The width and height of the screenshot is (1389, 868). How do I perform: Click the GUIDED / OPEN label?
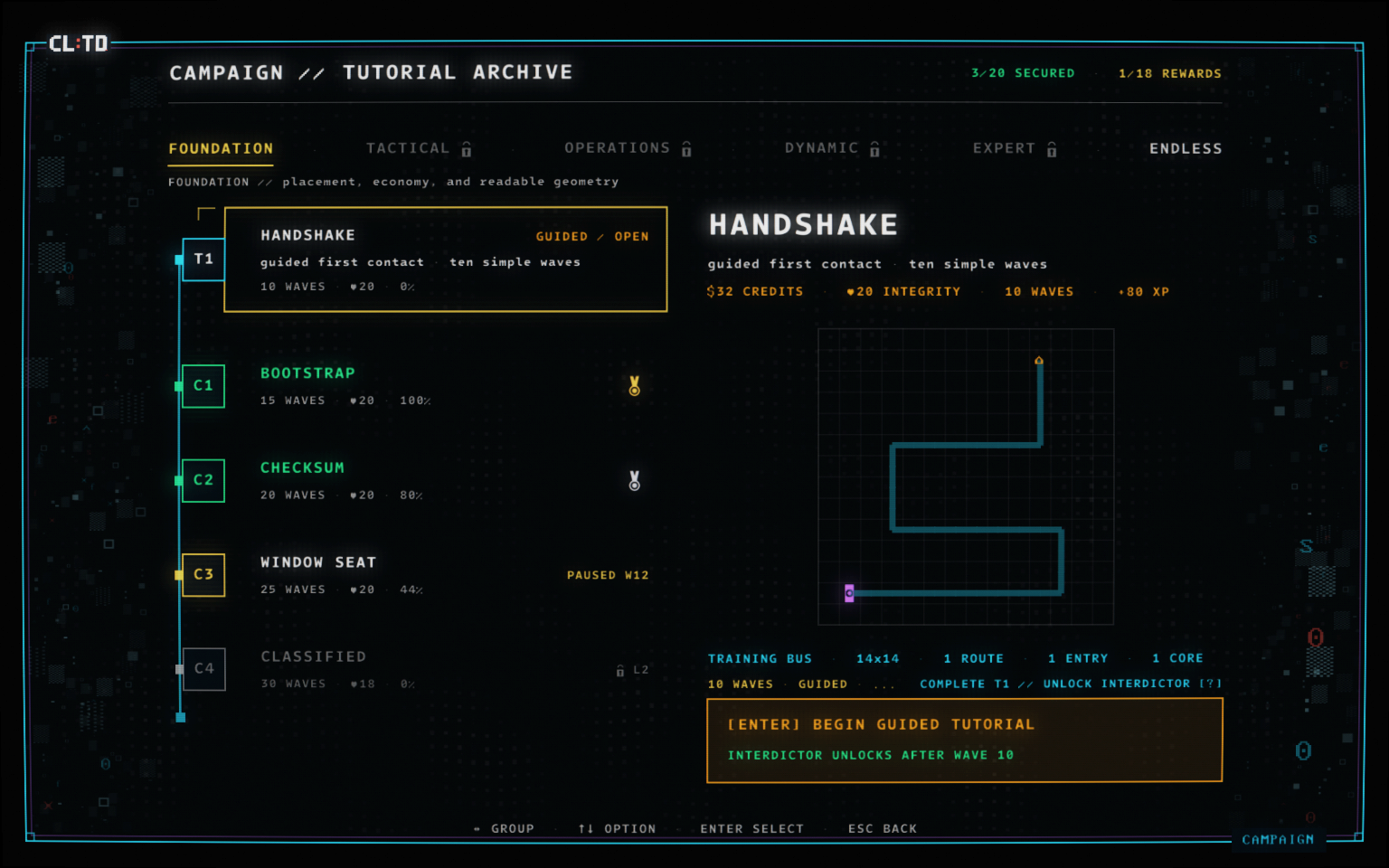[x=592, y=237]
